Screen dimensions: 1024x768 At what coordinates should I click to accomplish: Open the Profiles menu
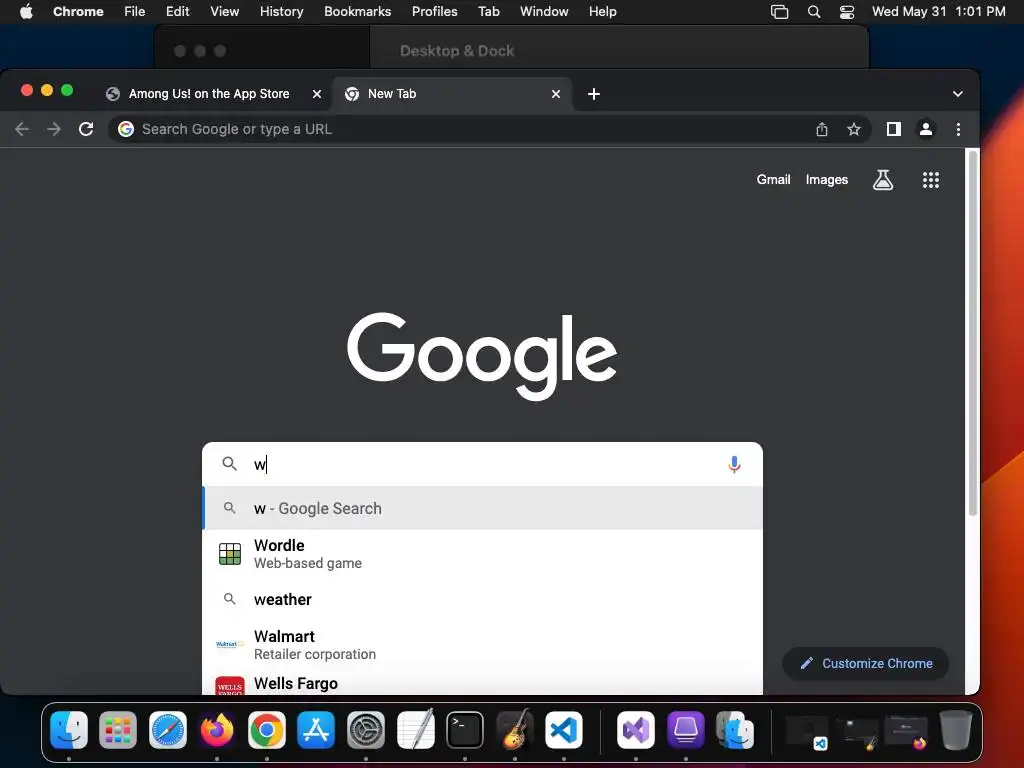(434, 12)
